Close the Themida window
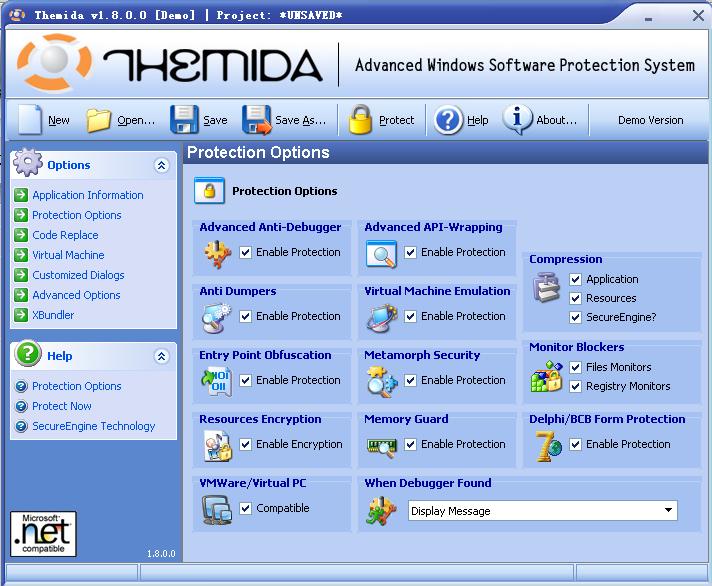 [x=698, y=16]
